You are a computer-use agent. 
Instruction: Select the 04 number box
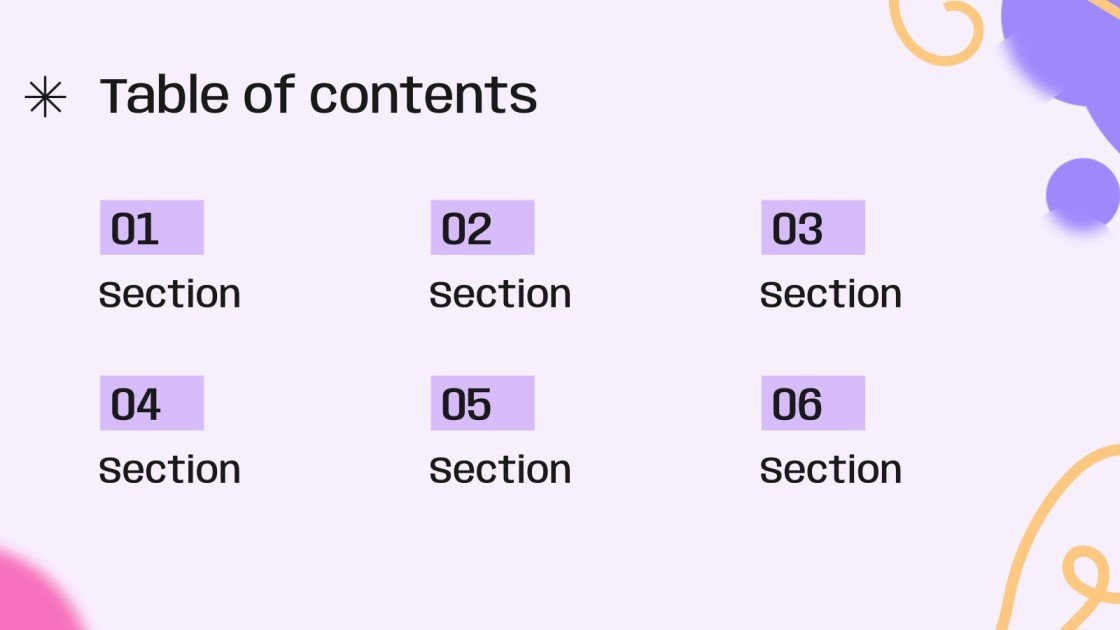[x=151, y=403]
